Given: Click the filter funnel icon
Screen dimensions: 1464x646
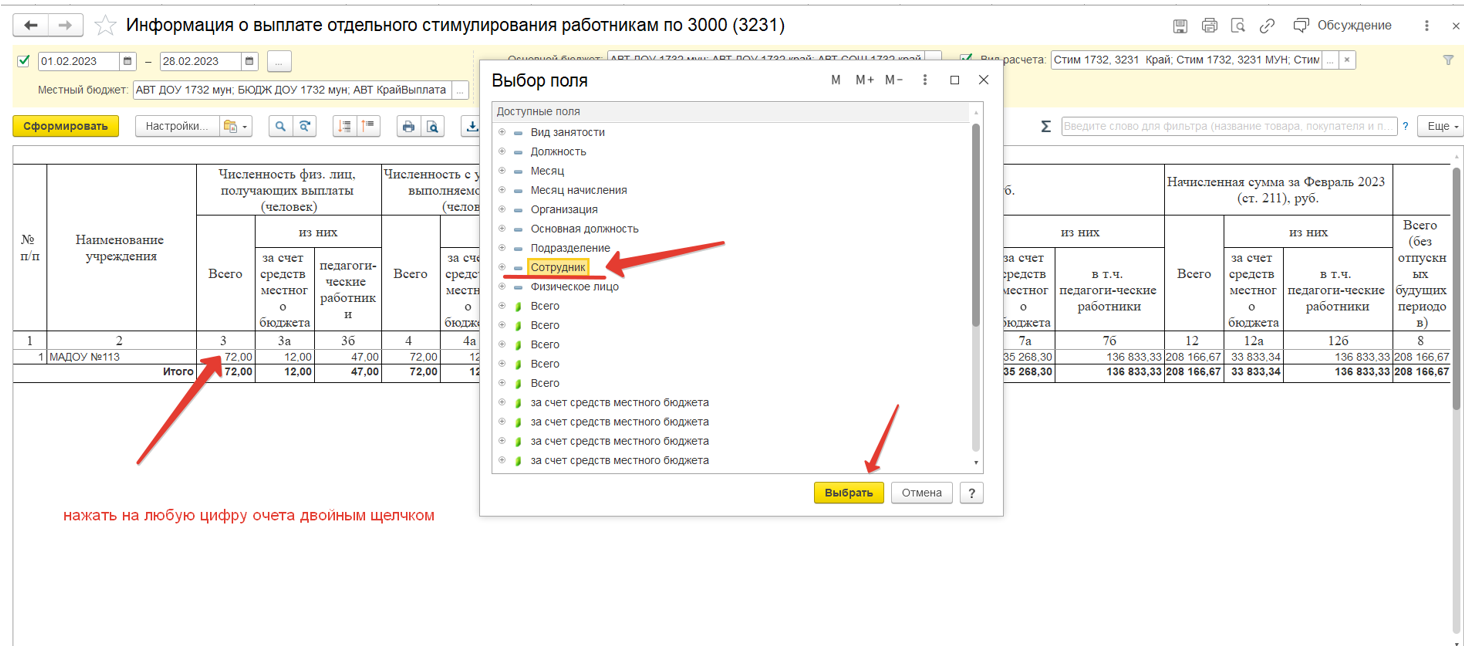Looking at the screenshot, I should click(x=1448, y=61).
